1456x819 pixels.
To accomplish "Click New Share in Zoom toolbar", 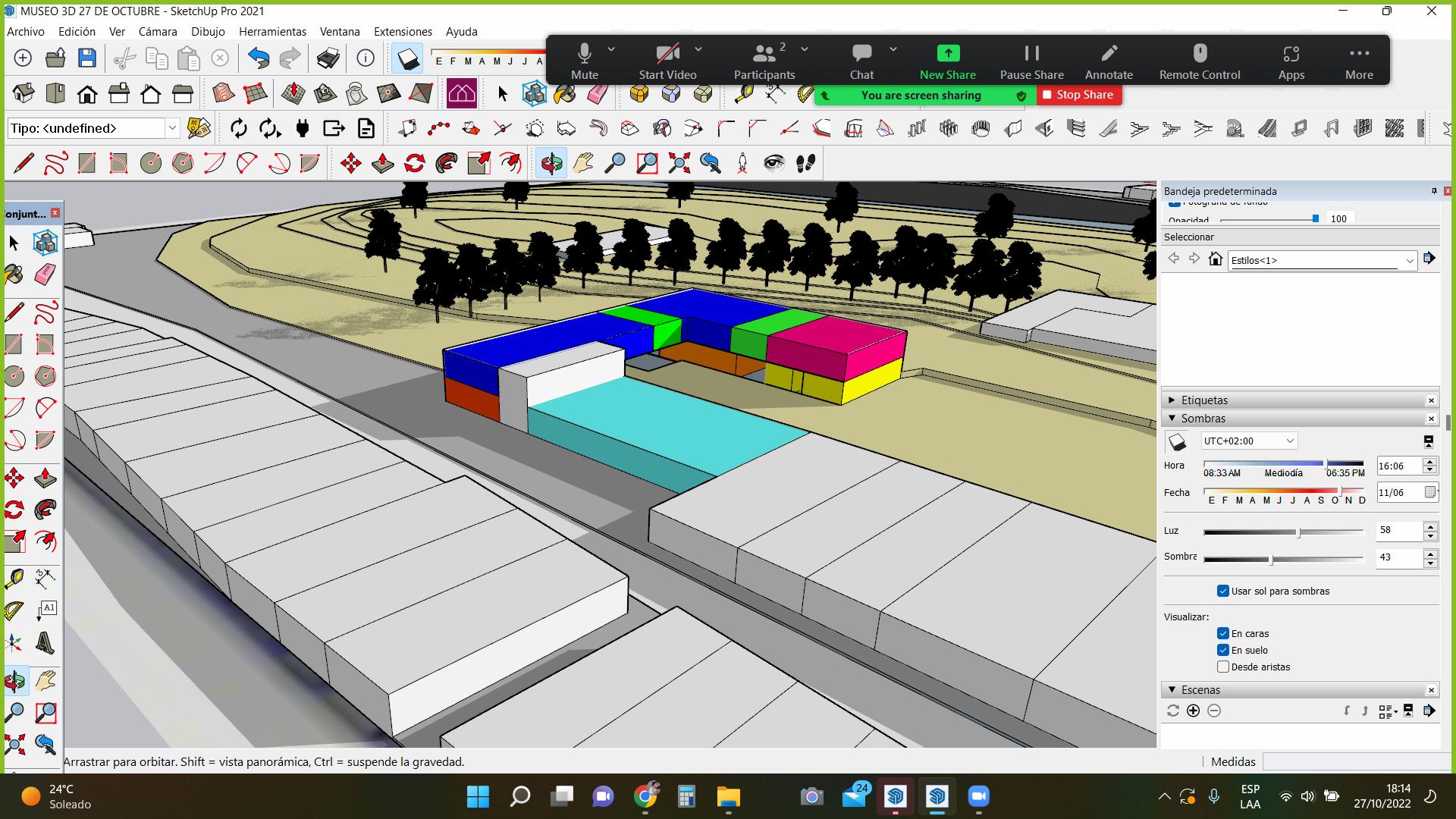I will click(x=947, y=61).
